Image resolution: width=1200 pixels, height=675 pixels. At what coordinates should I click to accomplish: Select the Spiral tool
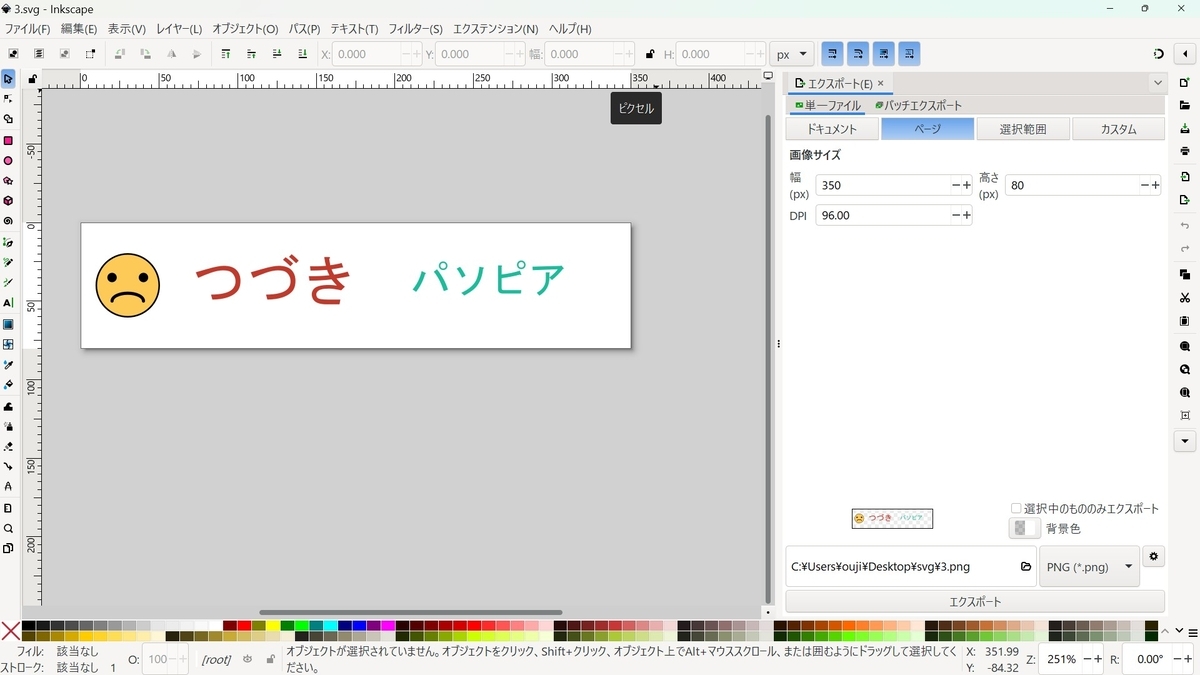point(8,221)
